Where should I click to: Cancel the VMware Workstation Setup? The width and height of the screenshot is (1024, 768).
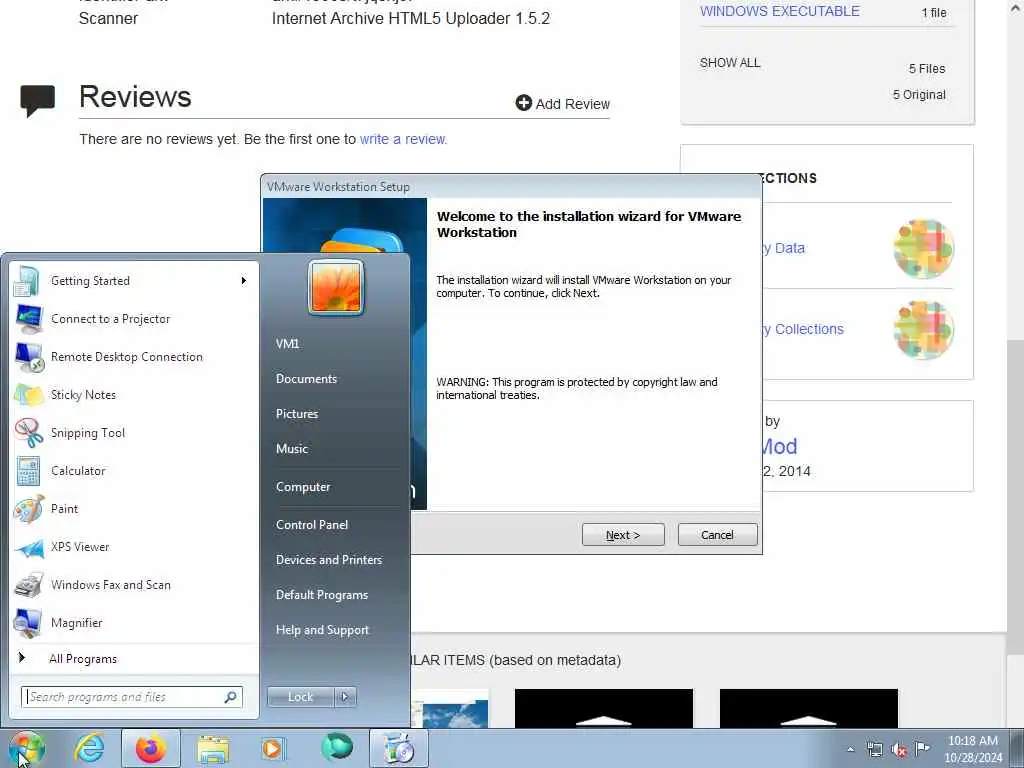point(718,535)
